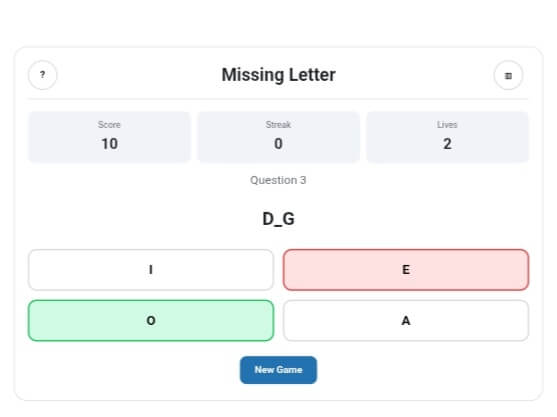This screenshot has height=417, width=557.
Task: Click the Score label text
Action: coord(109,125)
